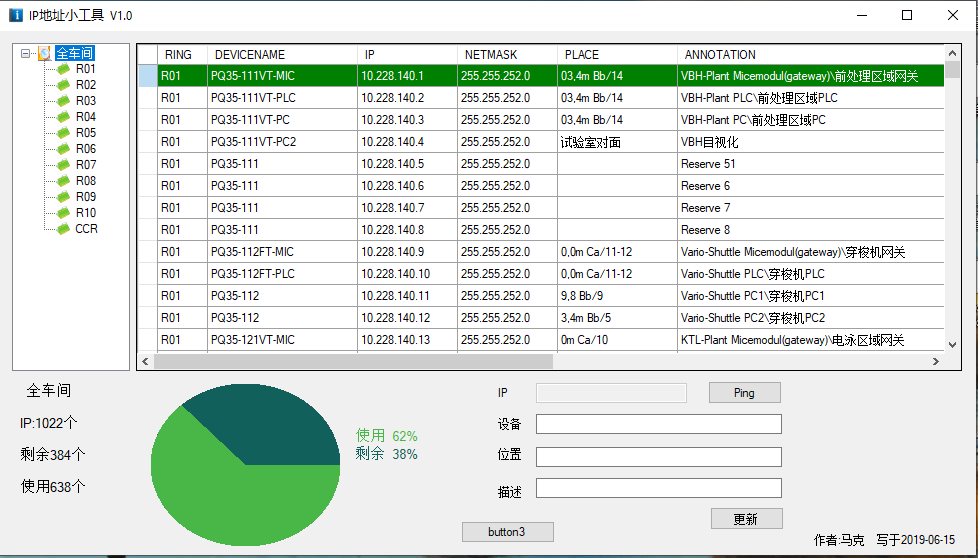Select the Reserve 7 annotation cell
Viewport: 978px width, 558px height.
(x=810, y=208)
